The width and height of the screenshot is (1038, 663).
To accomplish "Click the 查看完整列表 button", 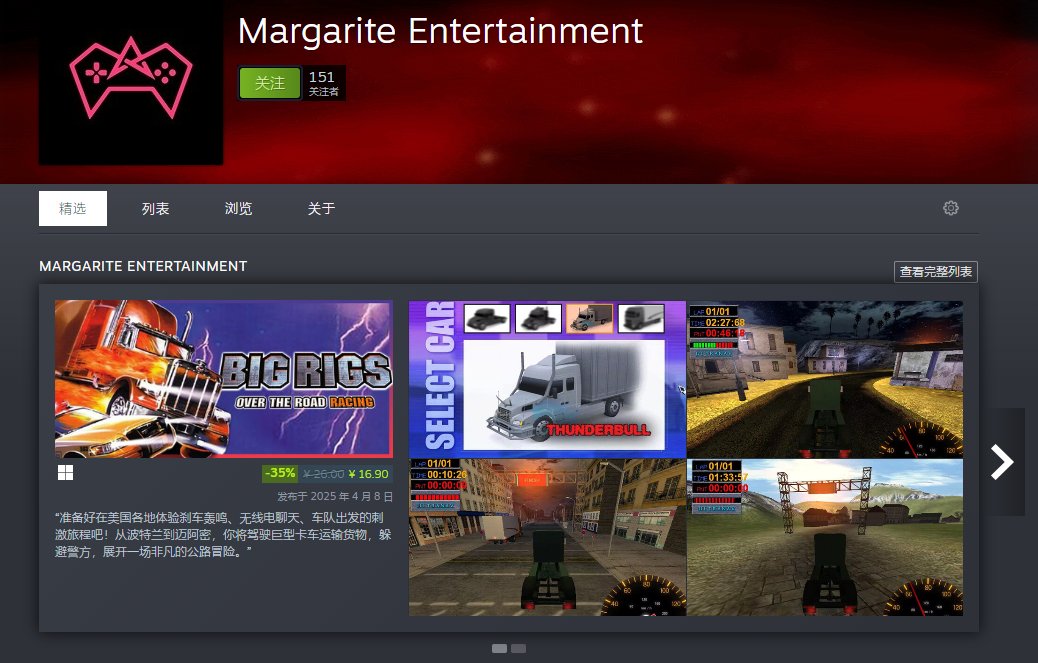I will click(x=935, y=272).
